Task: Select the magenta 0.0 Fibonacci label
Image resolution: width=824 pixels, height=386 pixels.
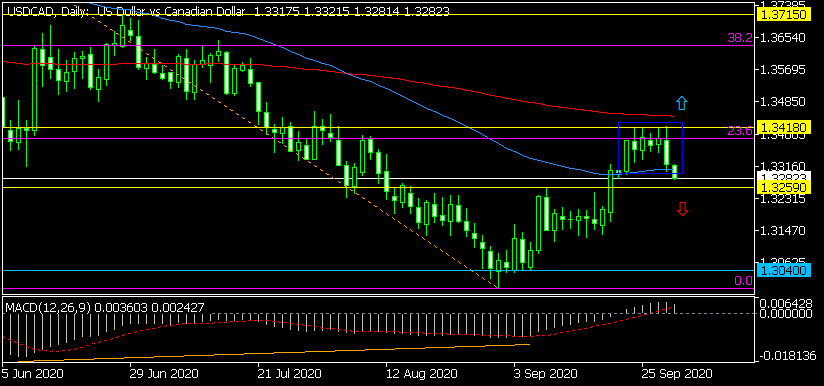Action: pyautogui.click(x=743, y=281)
